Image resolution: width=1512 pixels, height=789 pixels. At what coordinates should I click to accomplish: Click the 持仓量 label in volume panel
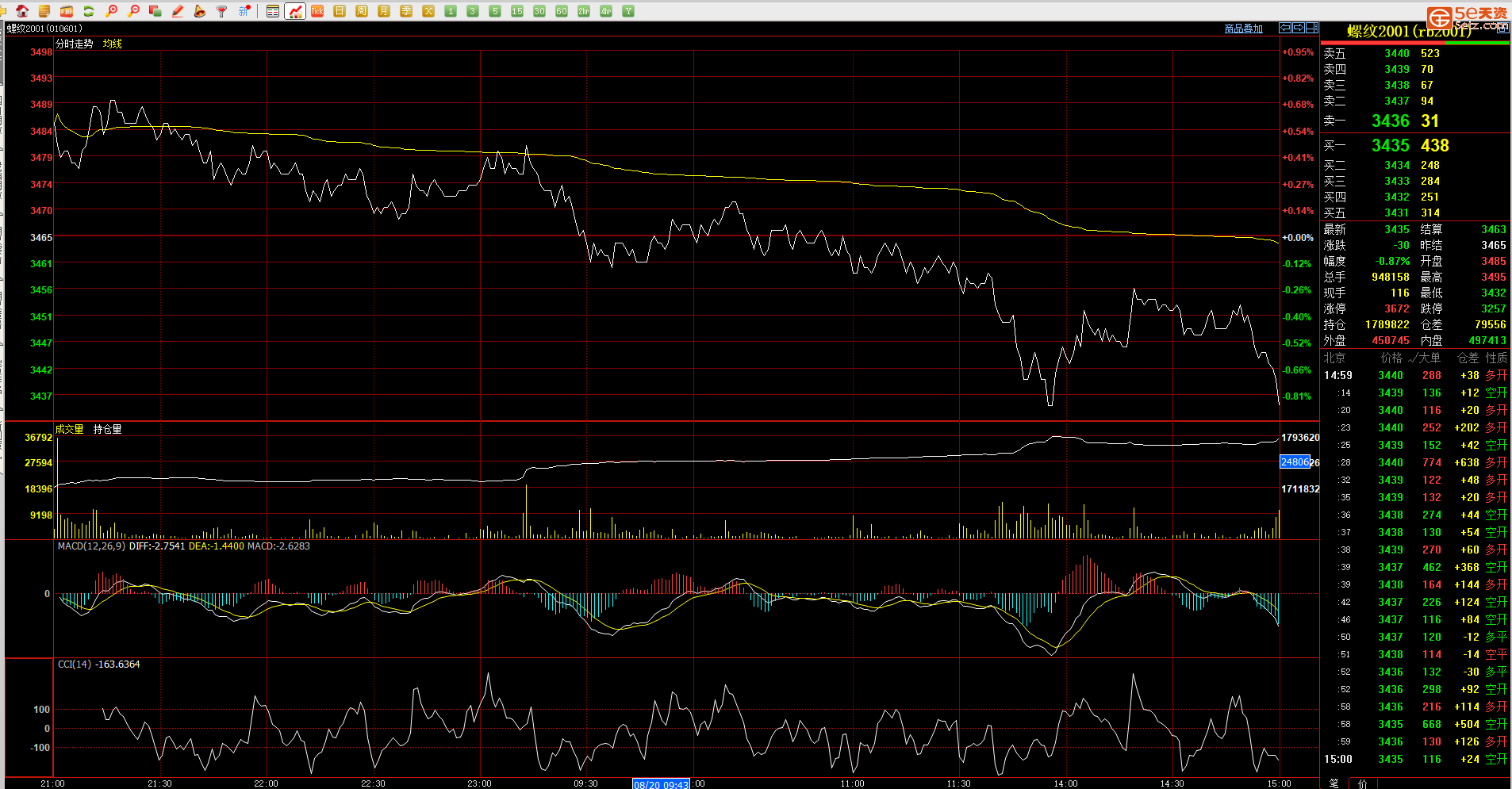(107, 429)
